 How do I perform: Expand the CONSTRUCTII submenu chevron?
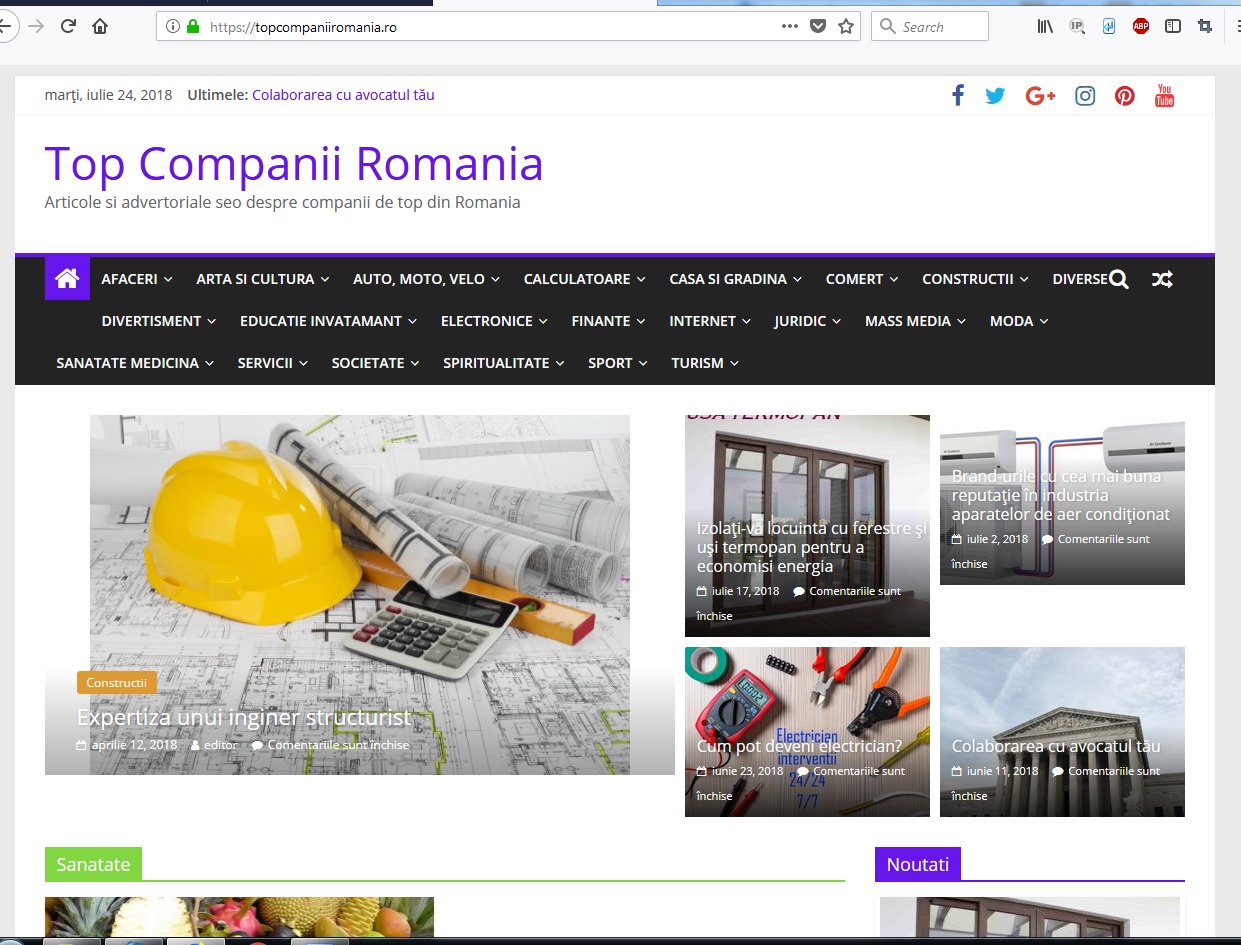[1024, 280]
